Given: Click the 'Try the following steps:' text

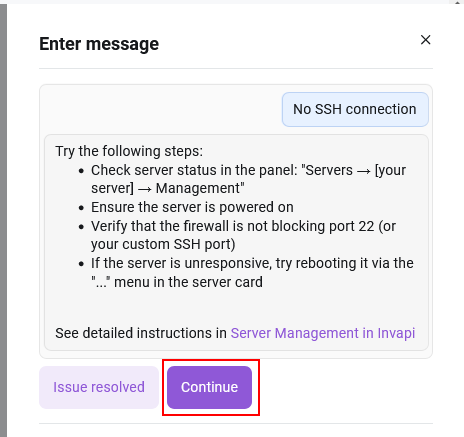Looking at the screenshot, I should [129, 151].
